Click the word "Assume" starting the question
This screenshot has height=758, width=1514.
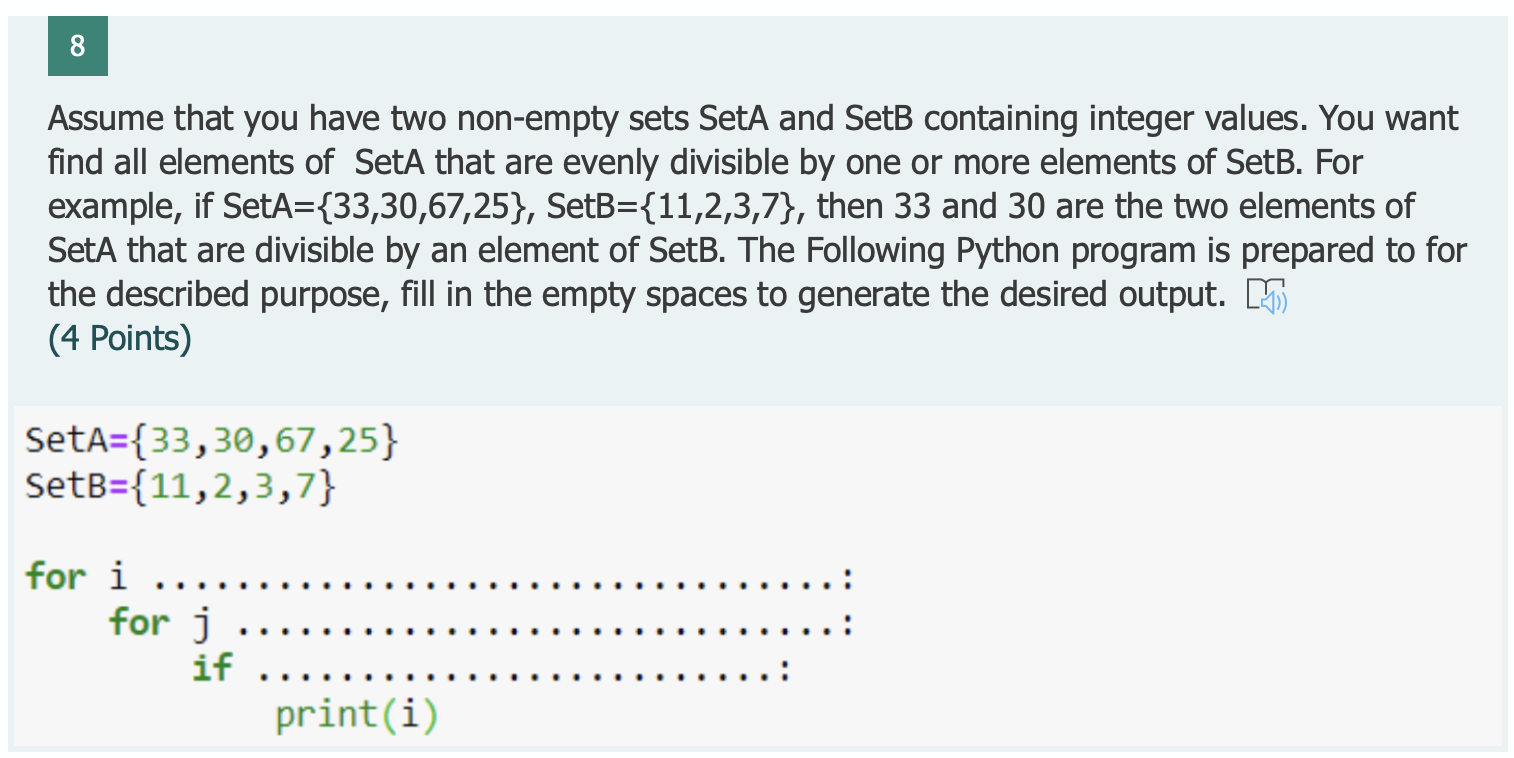tap(106, 119)
